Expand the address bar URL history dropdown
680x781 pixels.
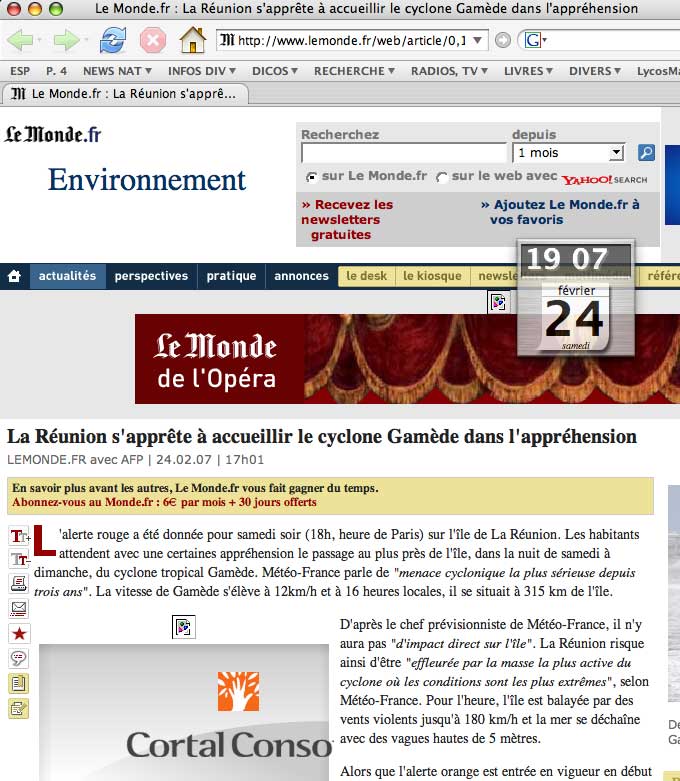click(477, 40)
